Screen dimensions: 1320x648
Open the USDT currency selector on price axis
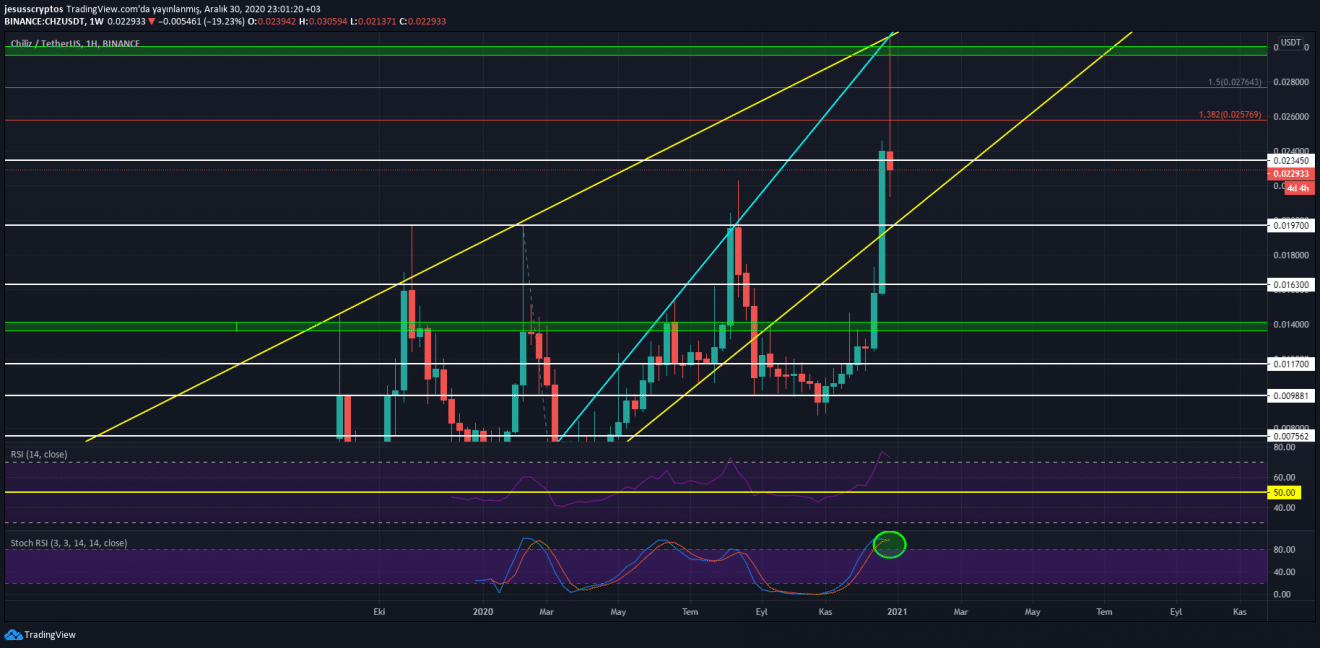pyautogui.click(x=1291, y=43)
